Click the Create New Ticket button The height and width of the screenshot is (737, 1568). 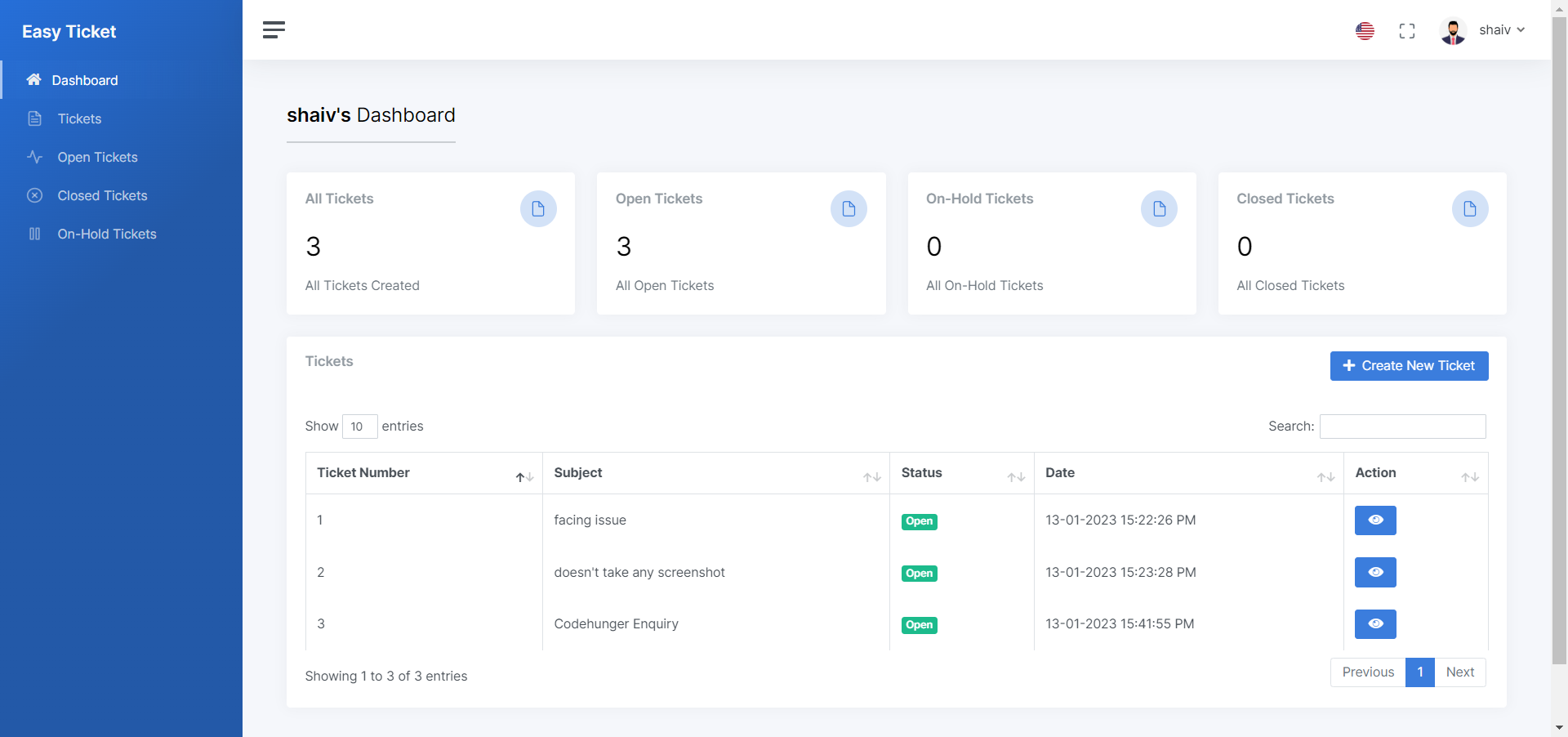click(x=1409, y=366)
